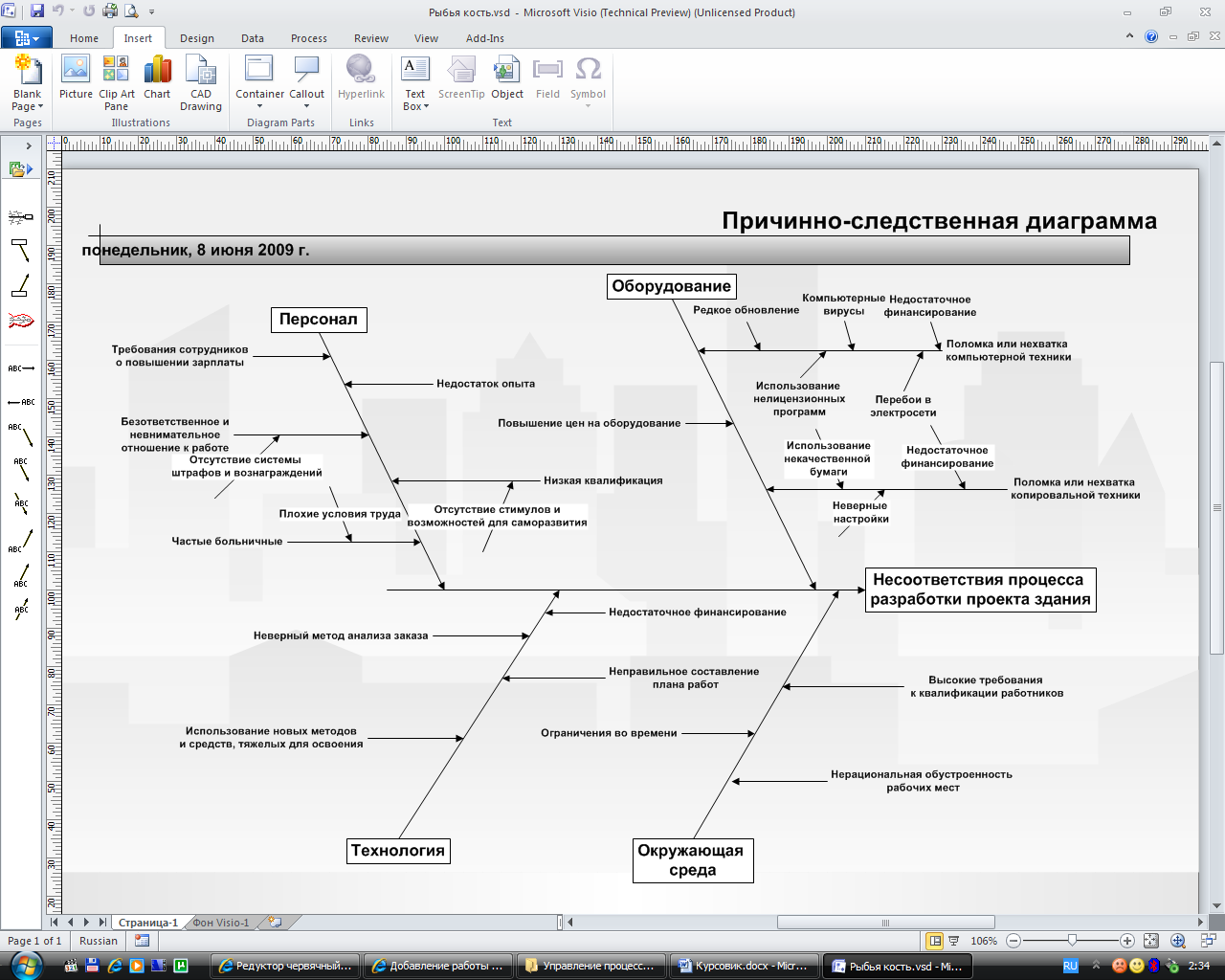Toggle the Pan & Zoom window
Image resolution: width=1225 pixels, height=980 pixels.
(x=1178, y=941)
